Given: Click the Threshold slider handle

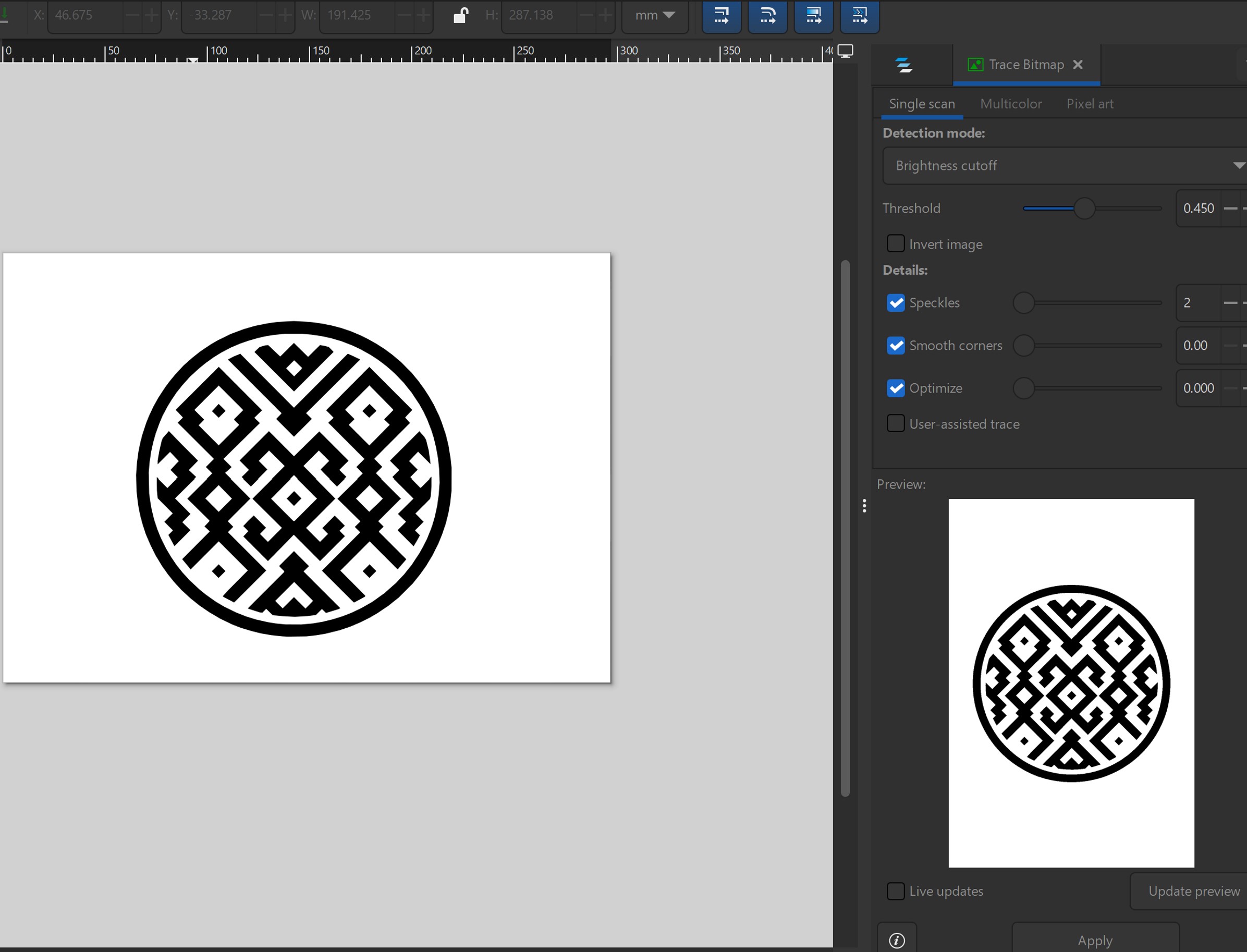Looking at the screenshot, I should [1084, 209].
